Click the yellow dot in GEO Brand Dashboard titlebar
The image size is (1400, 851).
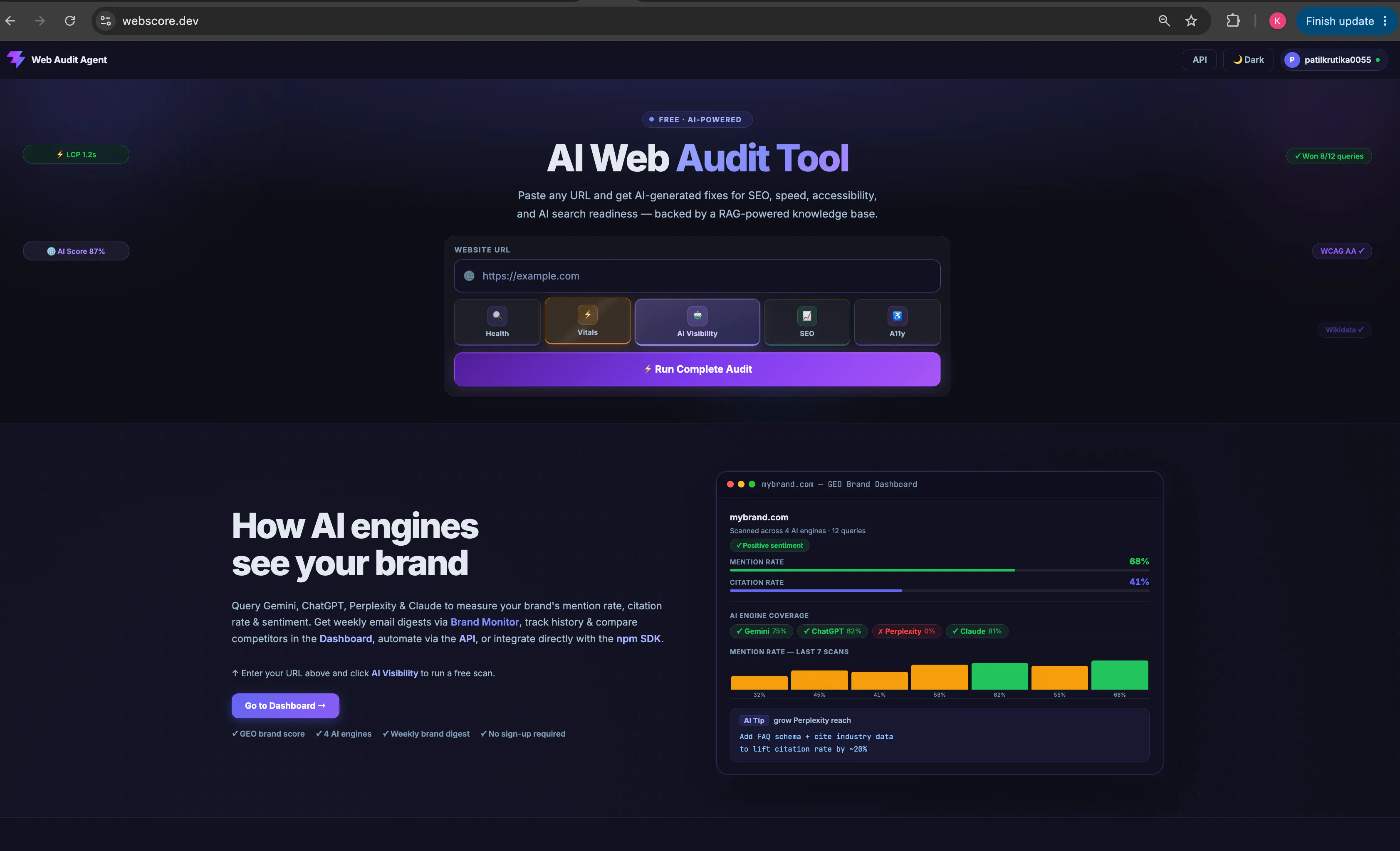point(741,484)
